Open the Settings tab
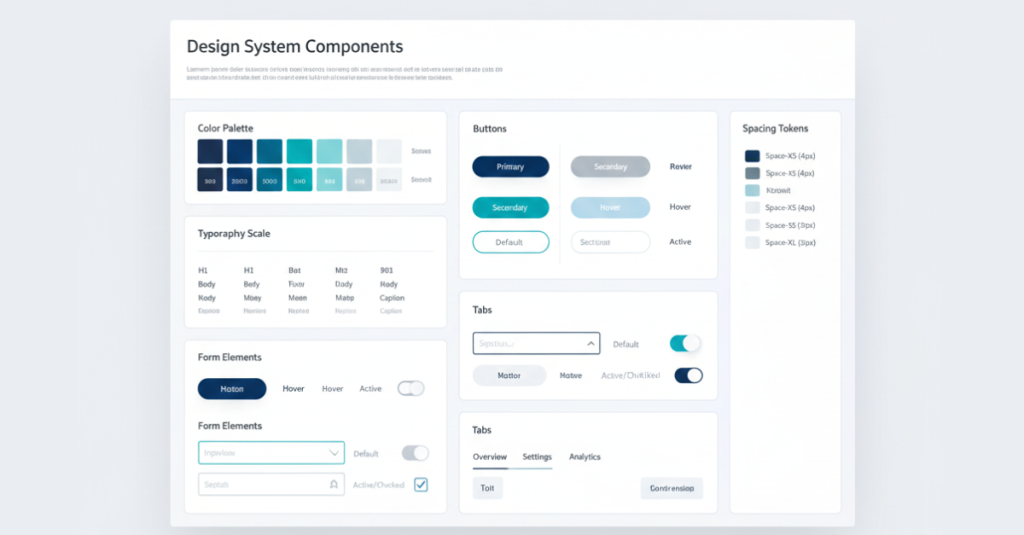Viewport: 1024px width, 535px height. coord(537,457)
